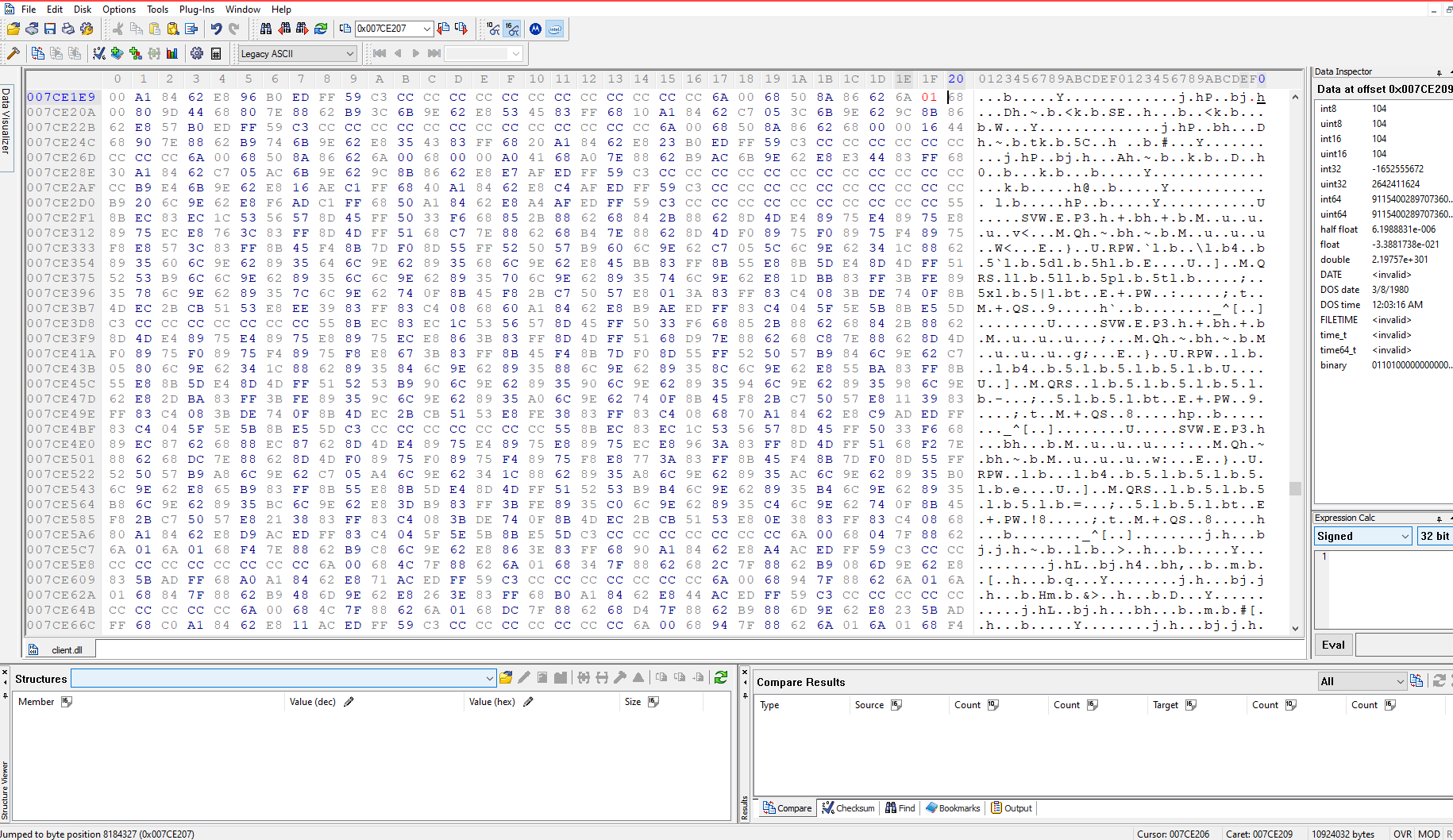Open the Plug-Ins menu

point(196,10)
